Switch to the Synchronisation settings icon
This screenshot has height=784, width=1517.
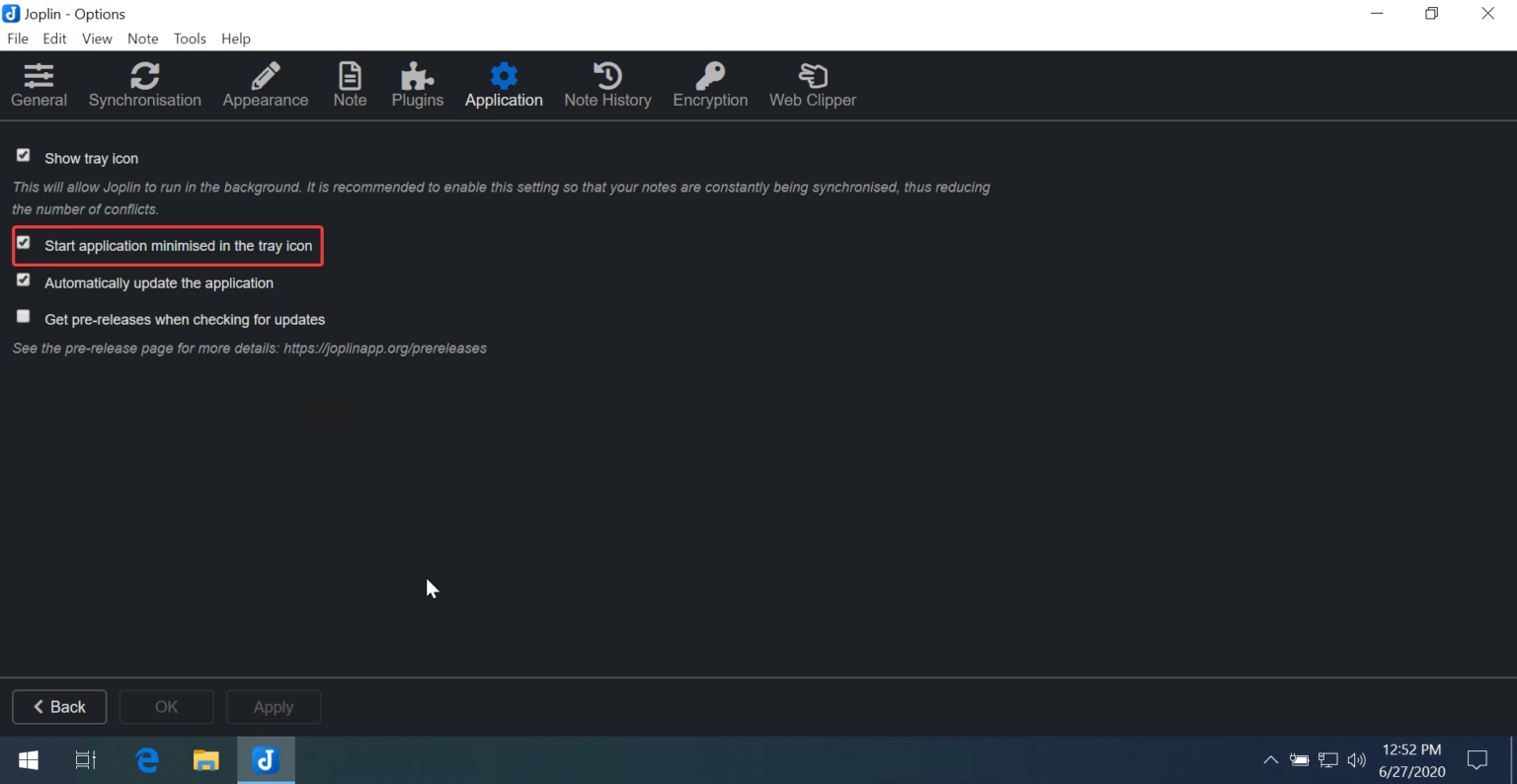145,85
